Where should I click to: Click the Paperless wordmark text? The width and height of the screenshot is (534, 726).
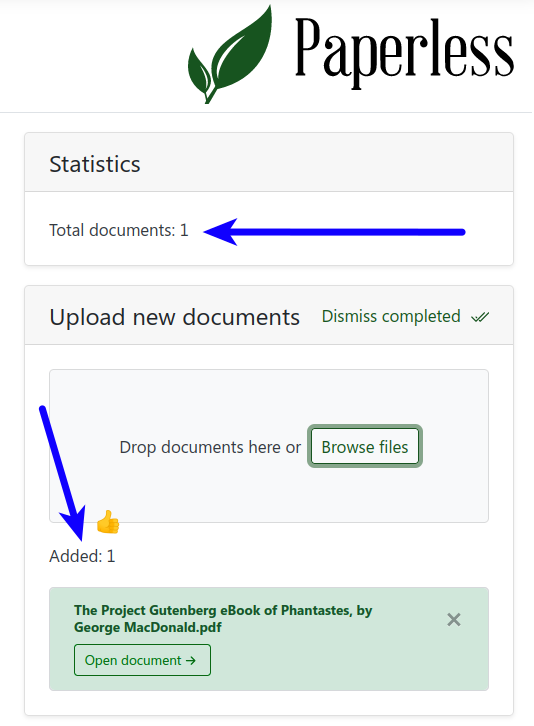pyautogui.click(x=404, y=52)
